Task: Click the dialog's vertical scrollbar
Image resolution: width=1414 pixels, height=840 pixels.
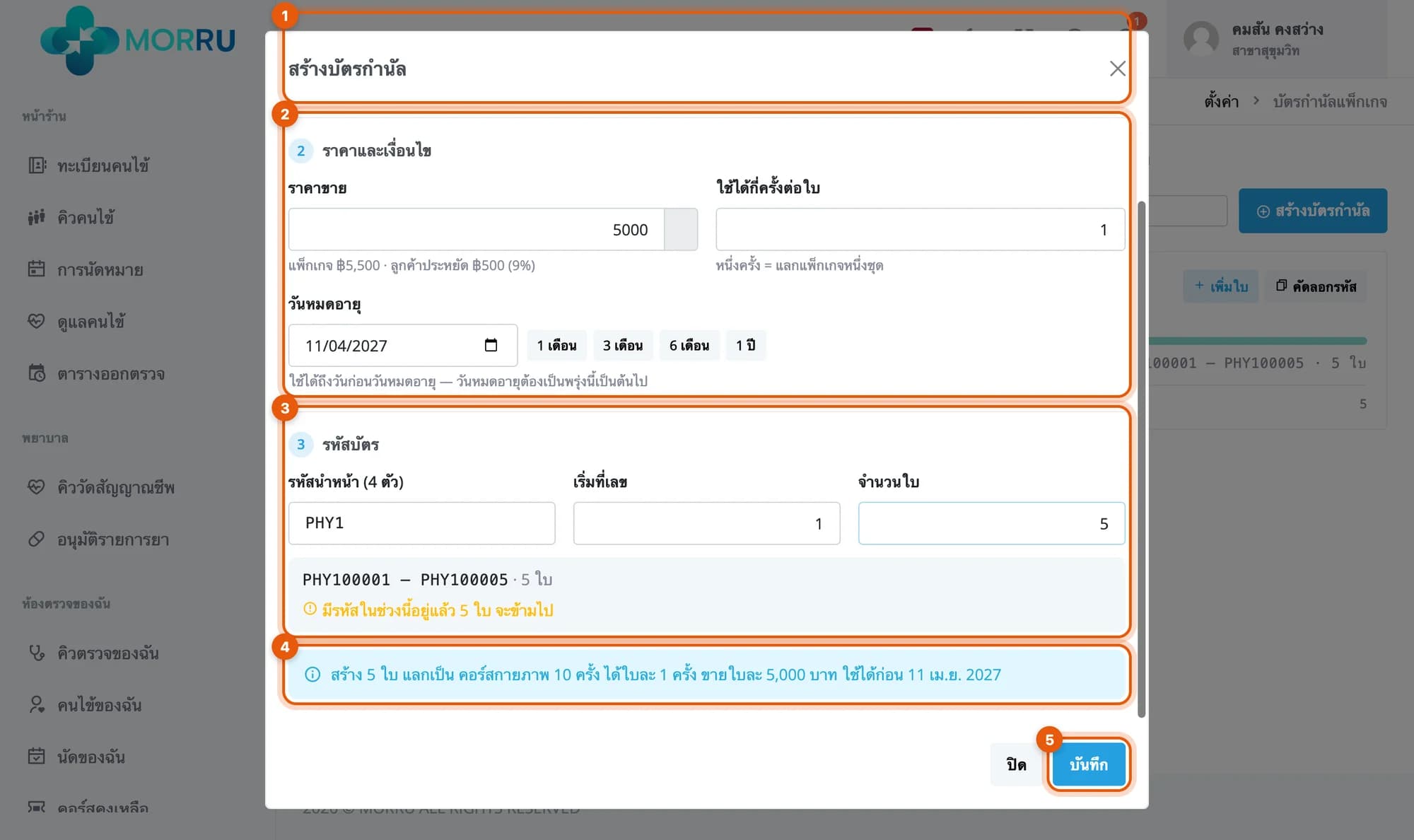Action: [1141, 460]
